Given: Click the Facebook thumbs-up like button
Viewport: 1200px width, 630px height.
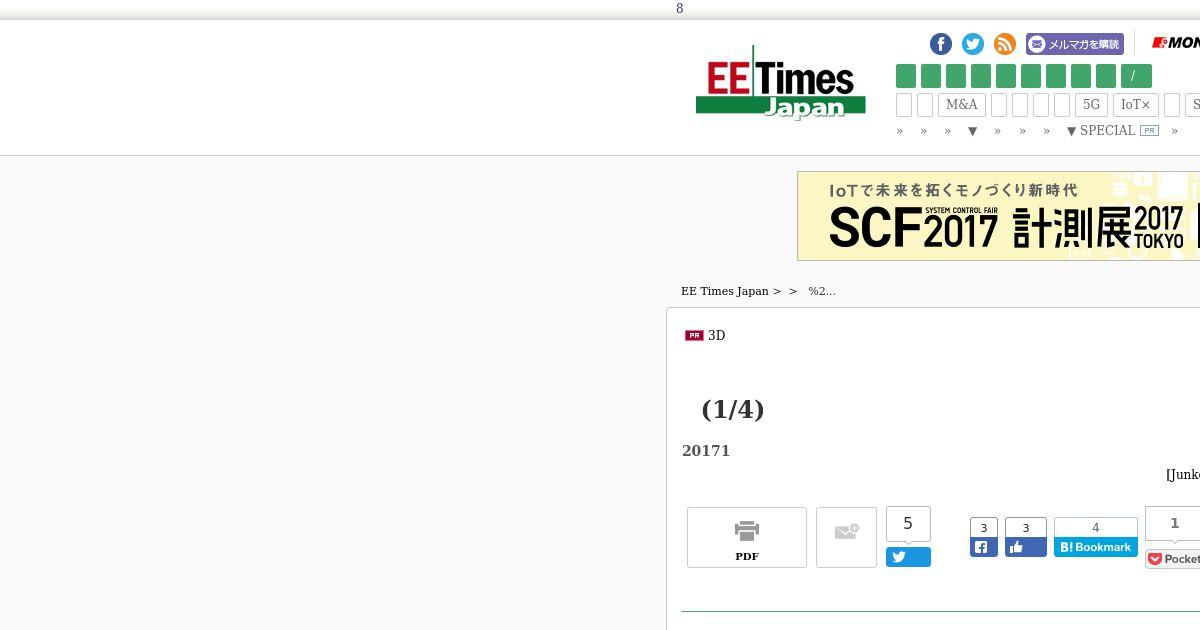Looking at the screenshot, I should [1026, 547].
